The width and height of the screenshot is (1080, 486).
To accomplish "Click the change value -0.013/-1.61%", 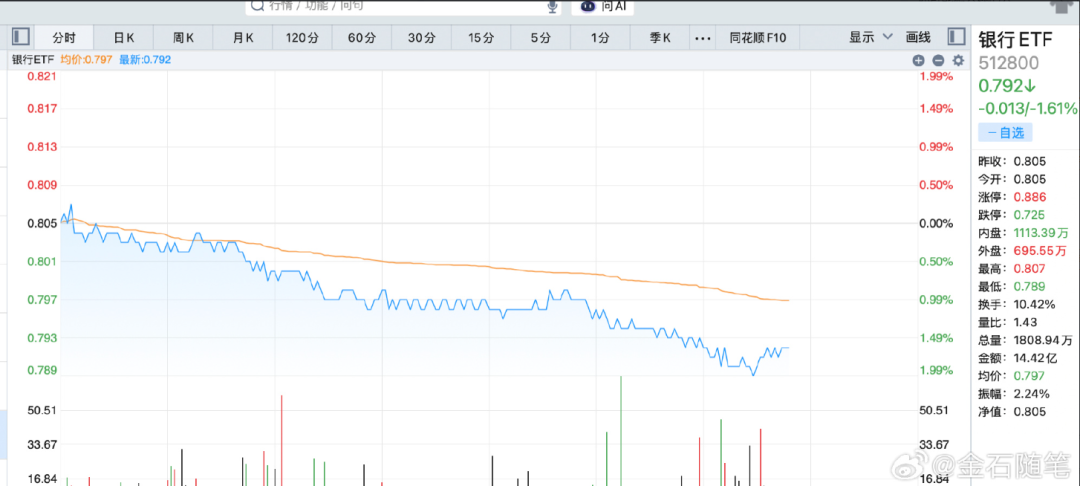I will 1028,109.
